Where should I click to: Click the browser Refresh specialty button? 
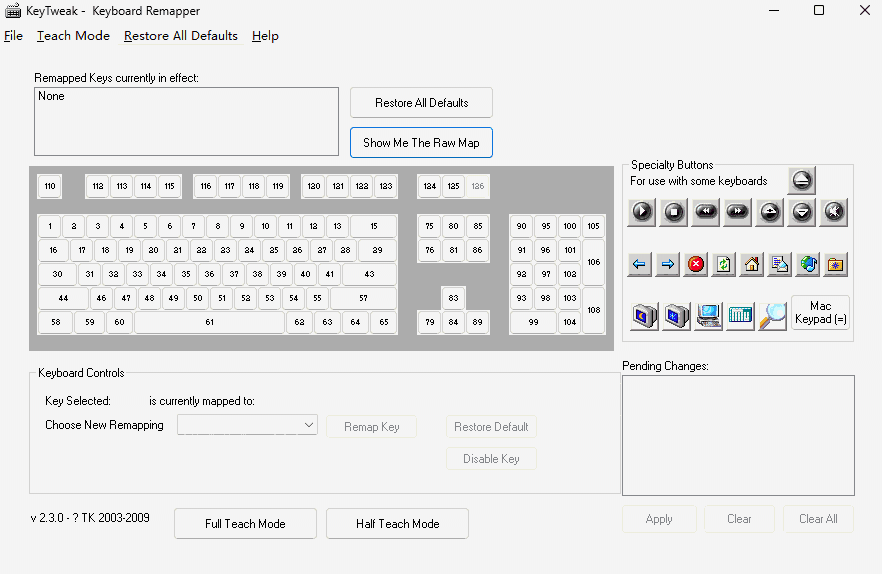[724, 264]
